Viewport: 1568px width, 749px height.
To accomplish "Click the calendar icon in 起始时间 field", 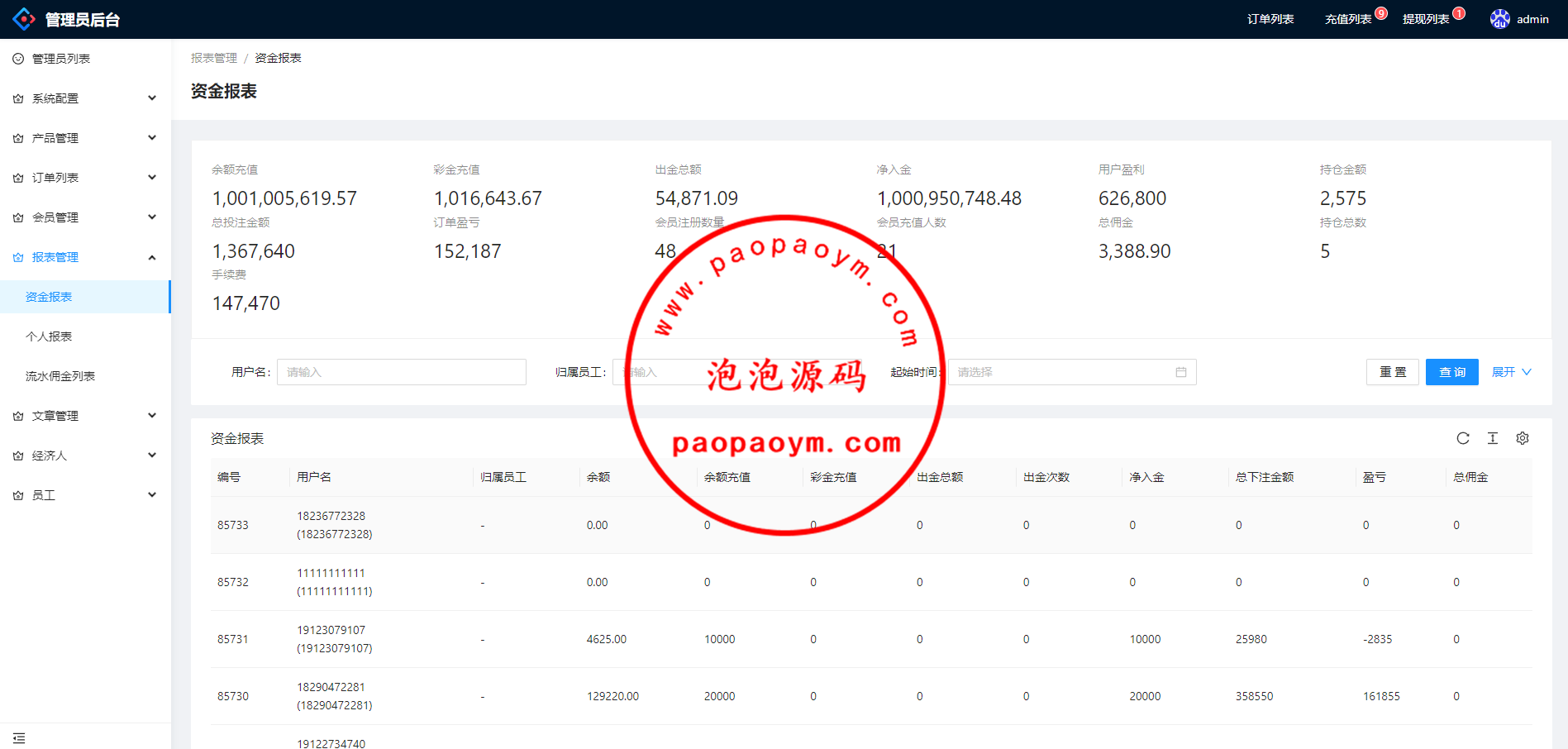I will (x=1180, y=372).
